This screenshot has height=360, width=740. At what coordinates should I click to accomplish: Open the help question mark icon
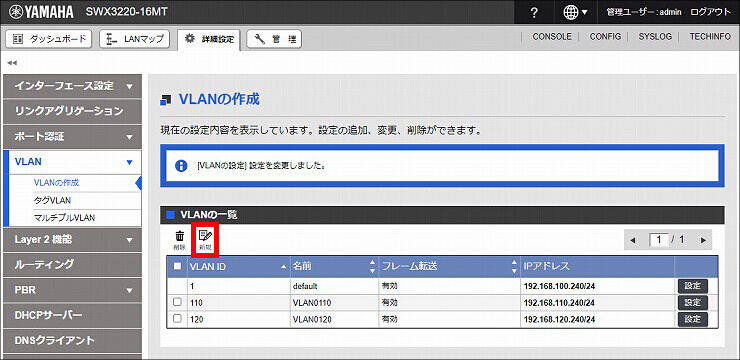tap(534, 12)
